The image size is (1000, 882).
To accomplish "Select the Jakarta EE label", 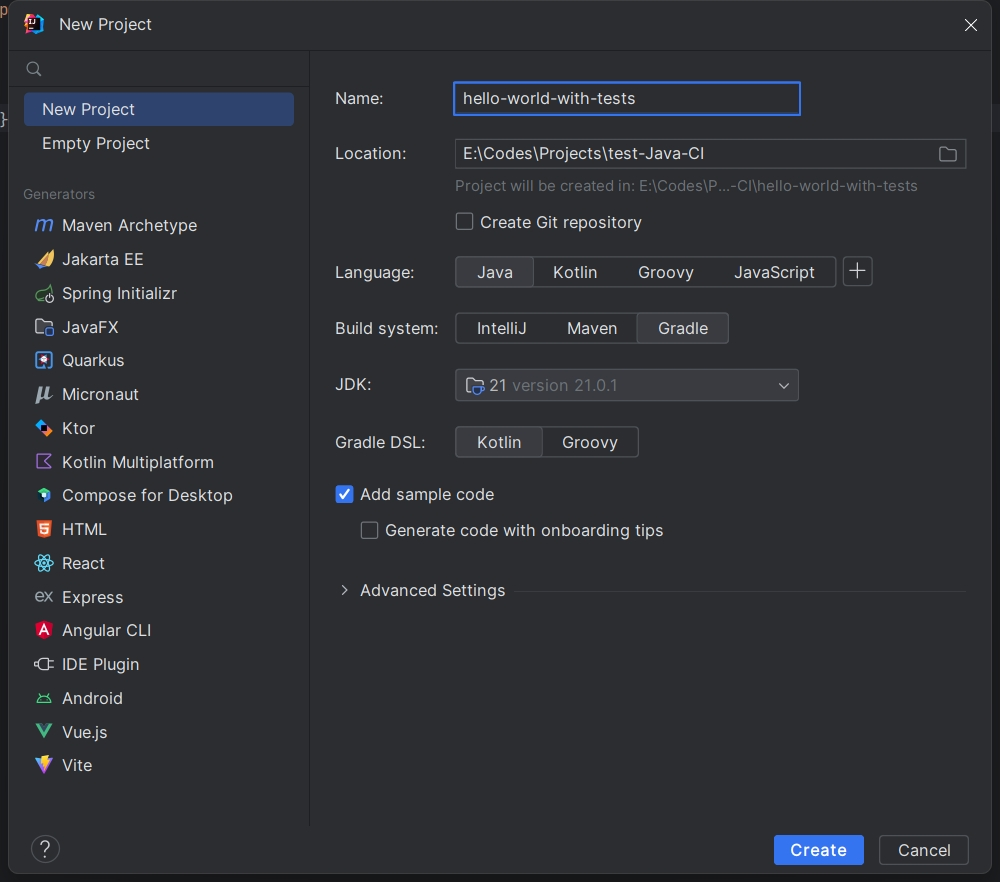I will tap(103, 259).
